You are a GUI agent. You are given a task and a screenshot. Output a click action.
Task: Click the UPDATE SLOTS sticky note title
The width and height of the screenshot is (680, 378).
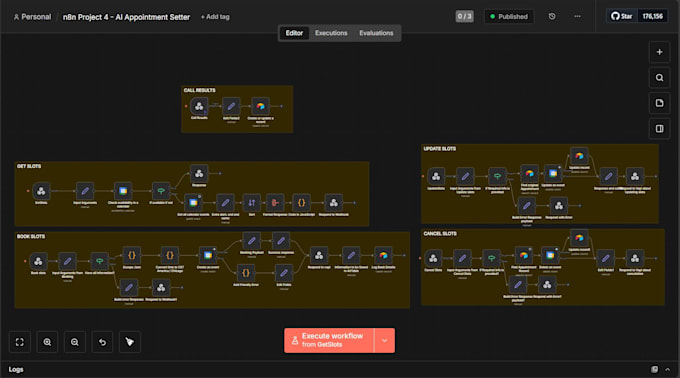pyautogui.click(x=439, y=149)
